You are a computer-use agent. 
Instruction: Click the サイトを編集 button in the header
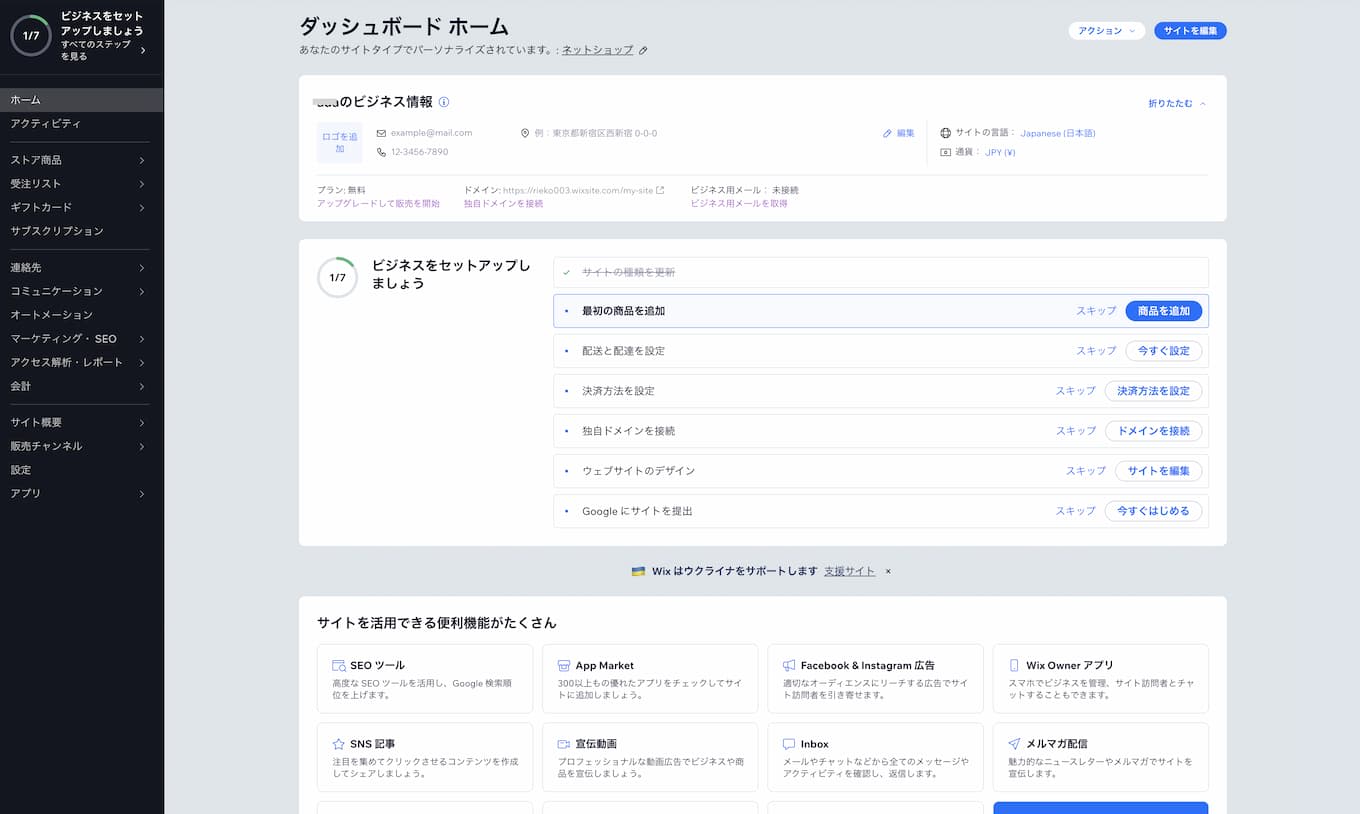point(1190,31)
